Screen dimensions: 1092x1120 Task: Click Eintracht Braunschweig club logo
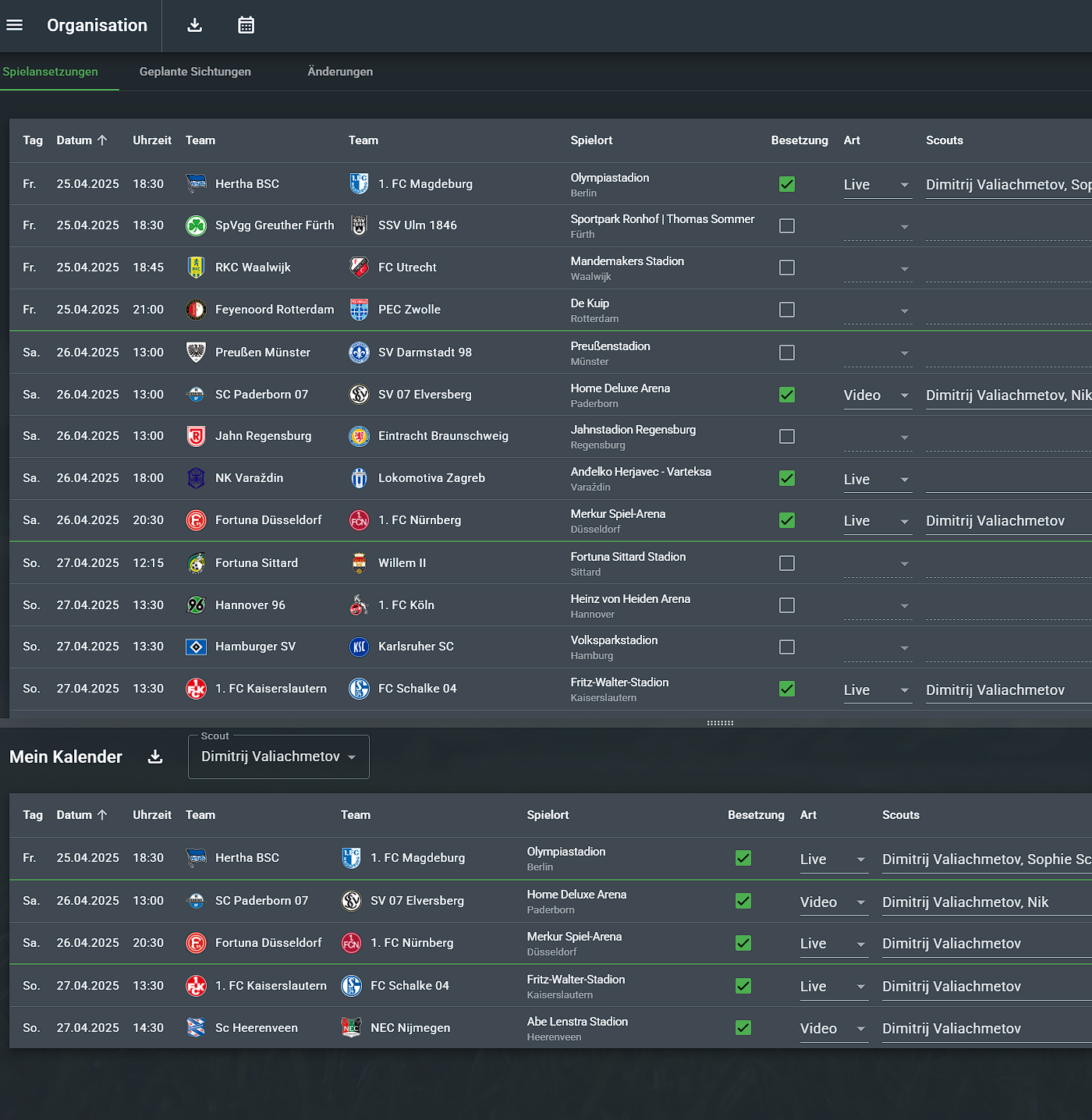click(359, 436)
